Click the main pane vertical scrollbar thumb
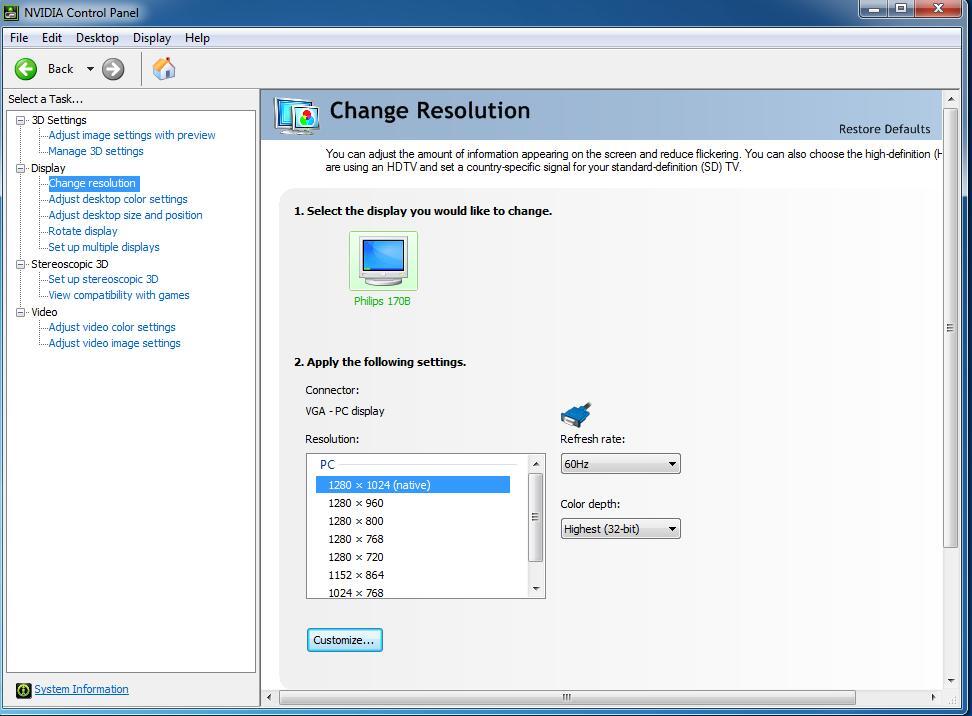 (950, 327)
